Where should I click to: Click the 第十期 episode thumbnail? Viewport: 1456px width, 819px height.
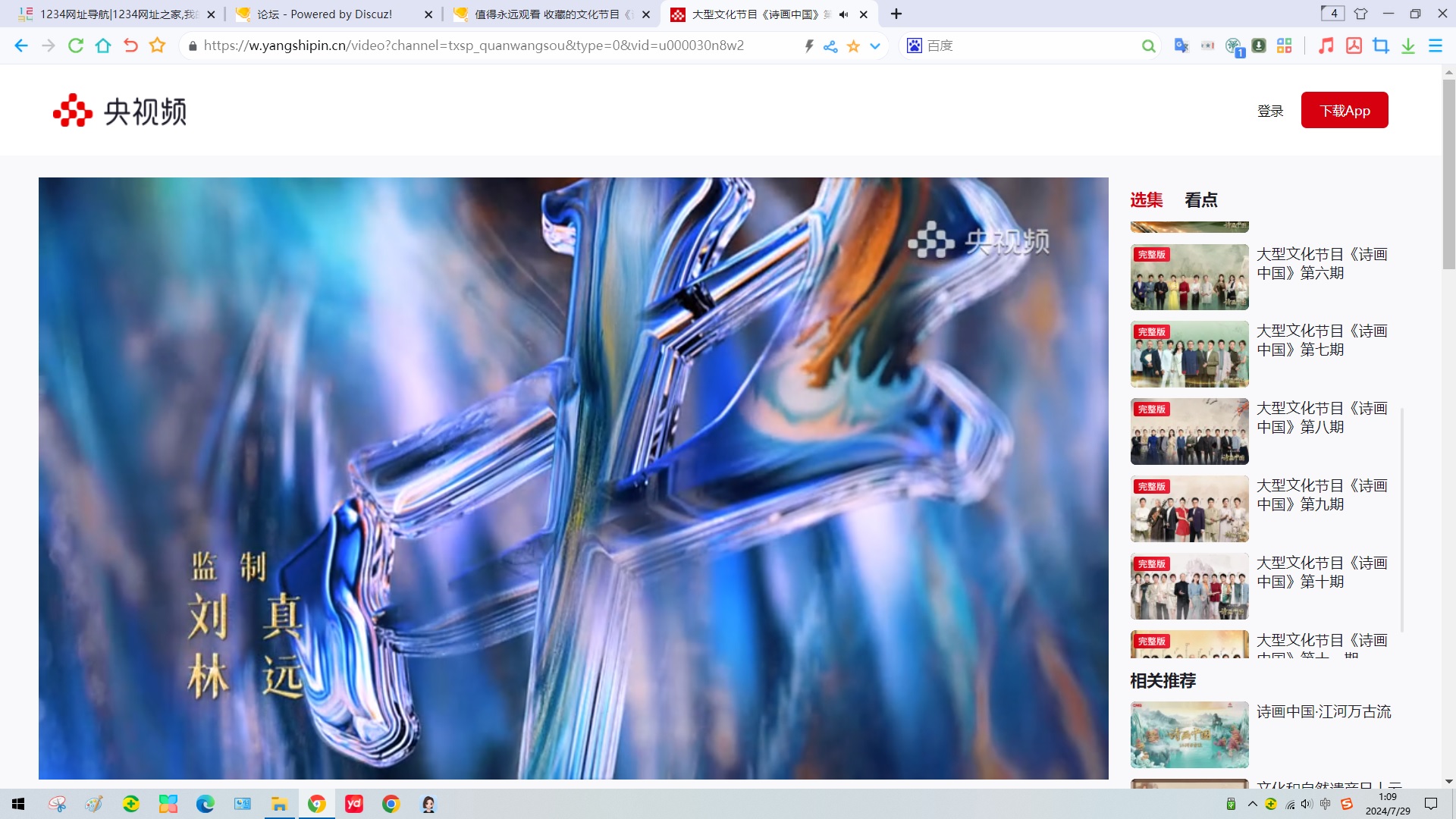(x=1189, y=586)
